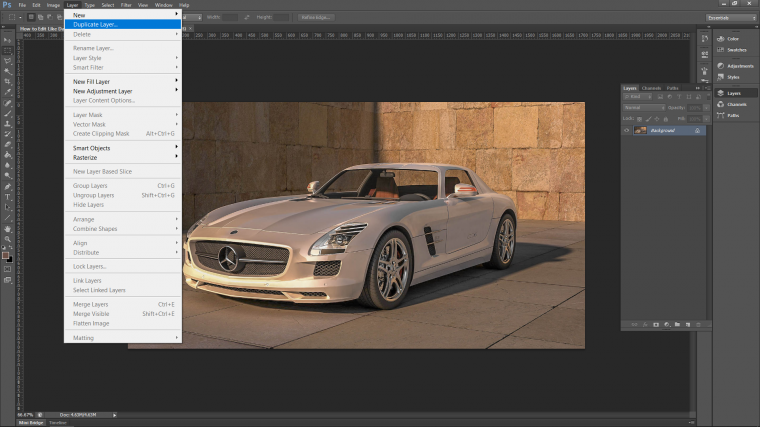Expand the Smart Objects submenu
Viewport: 760px width, 427px height.
coord(123,148)
